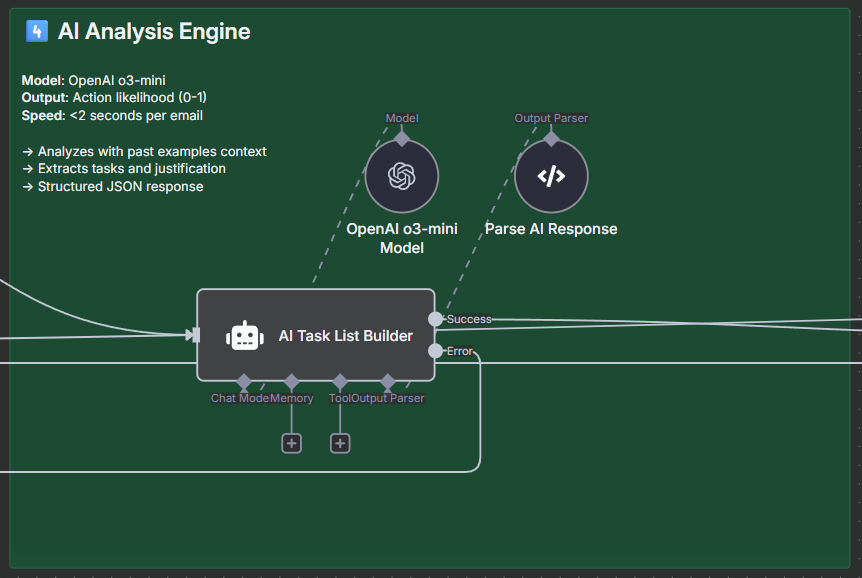This screenshot has height=578, width=862.
Task: Select the Parse AI Response code node
Action: coord(551,176)
